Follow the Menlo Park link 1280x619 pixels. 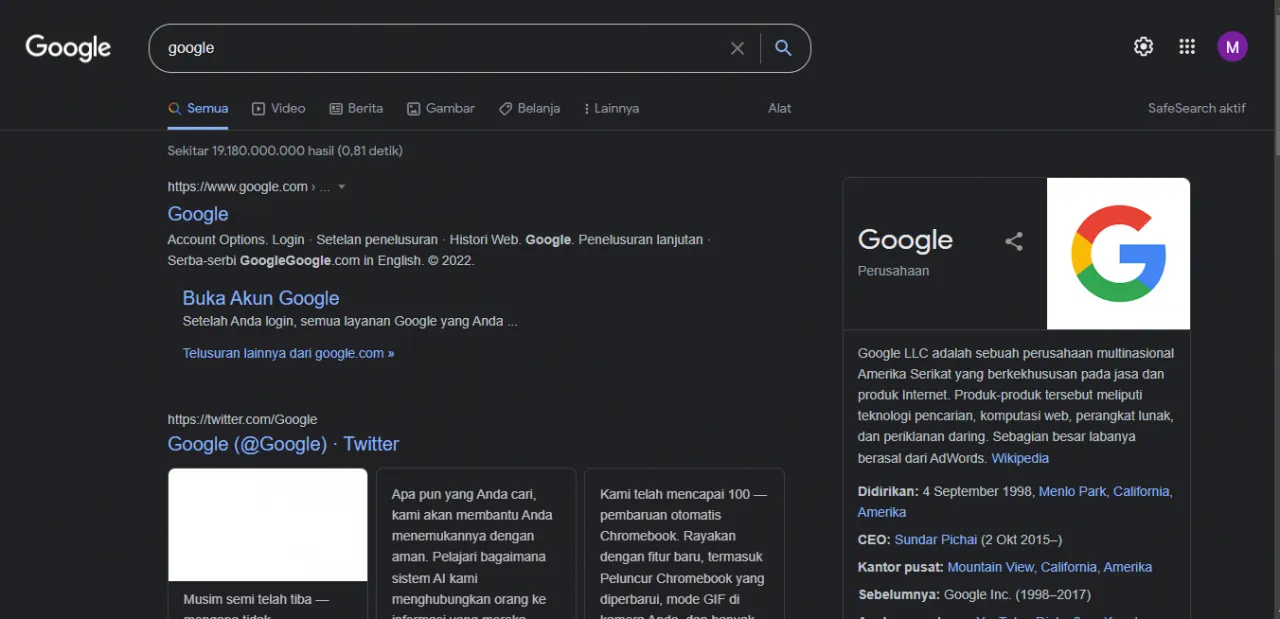click(1072, 491)
